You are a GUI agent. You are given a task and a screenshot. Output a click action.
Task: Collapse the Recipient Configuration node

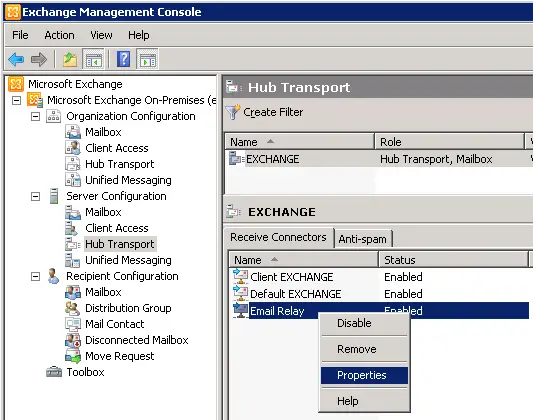(35, 276)
